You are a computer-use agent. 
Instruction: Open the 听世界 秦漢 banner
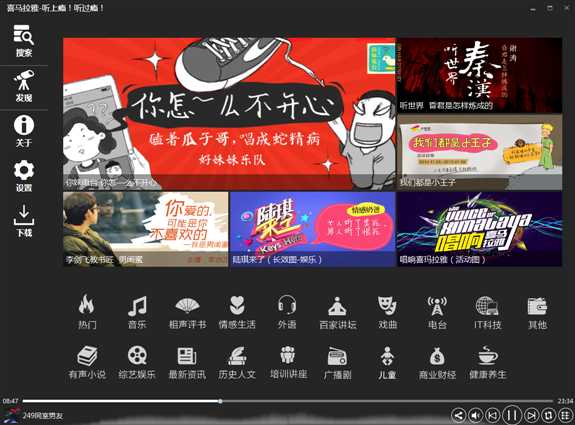[x=479, y=75]
